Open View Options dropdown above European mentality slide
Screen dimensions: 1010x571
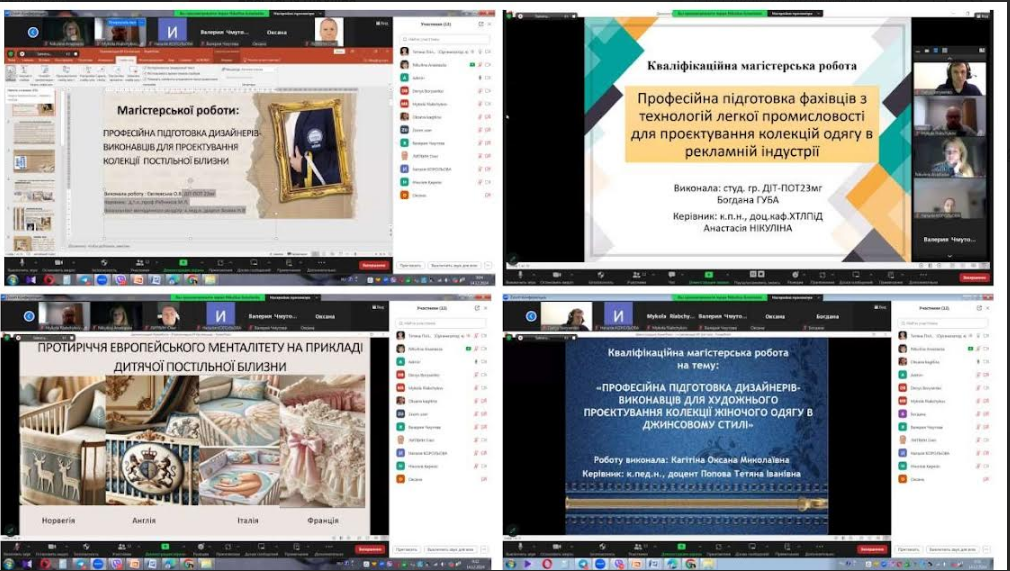coord(294,297)
